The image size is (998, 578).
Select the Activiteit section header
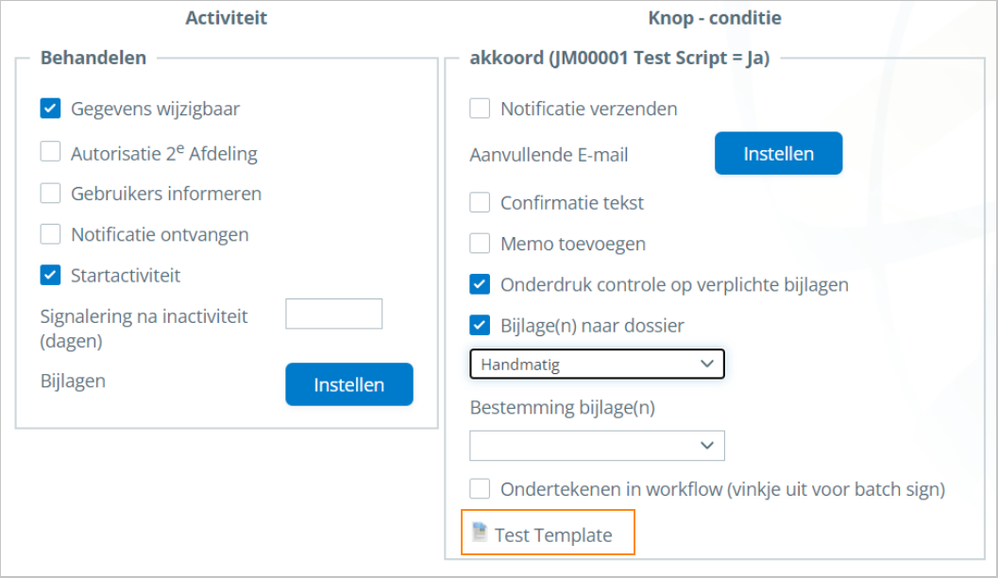click(225, 17)
